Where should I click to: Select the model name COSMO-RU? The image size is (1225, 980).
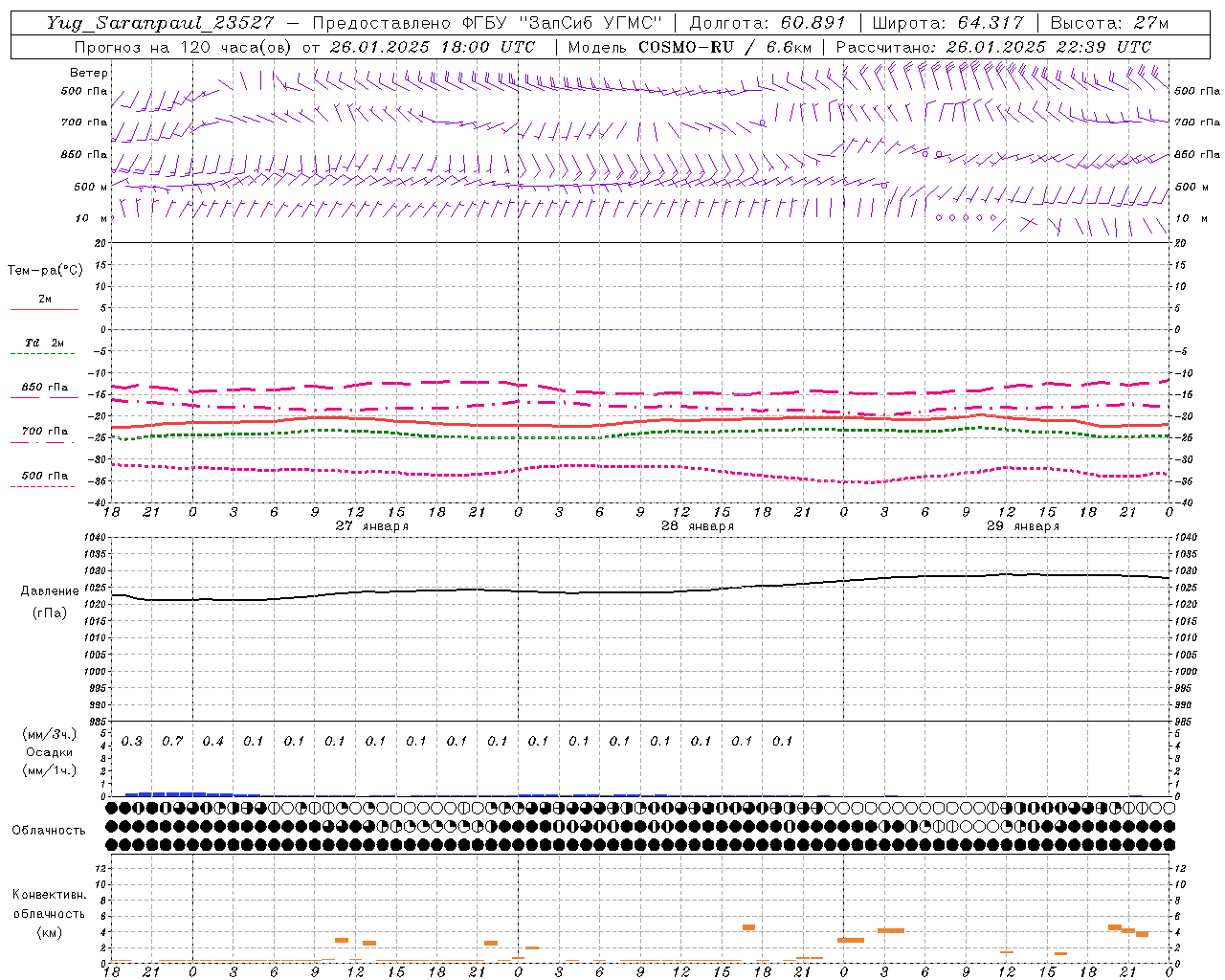680,47
